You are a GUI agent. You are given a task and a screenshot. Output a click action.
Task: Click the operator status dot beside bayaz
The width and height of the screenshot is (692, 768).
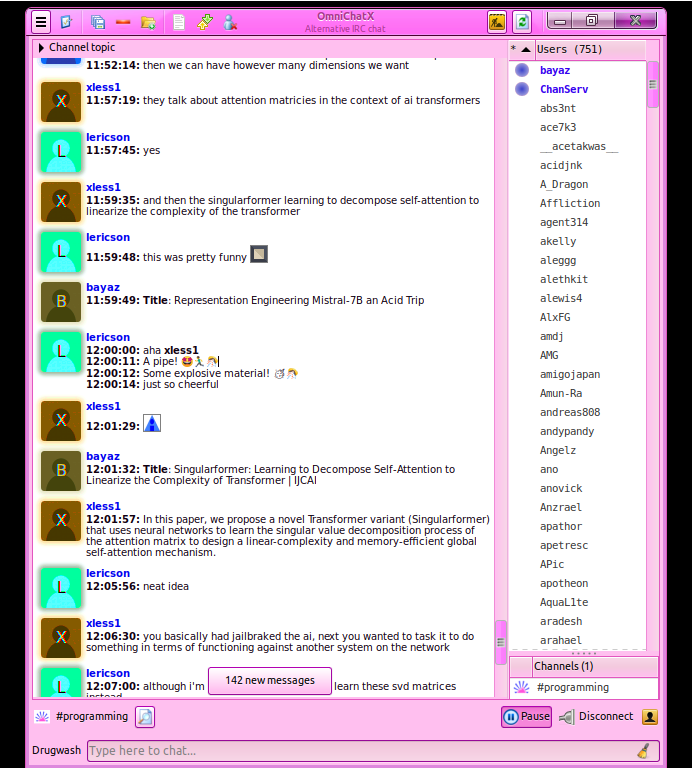pos(522,71)
